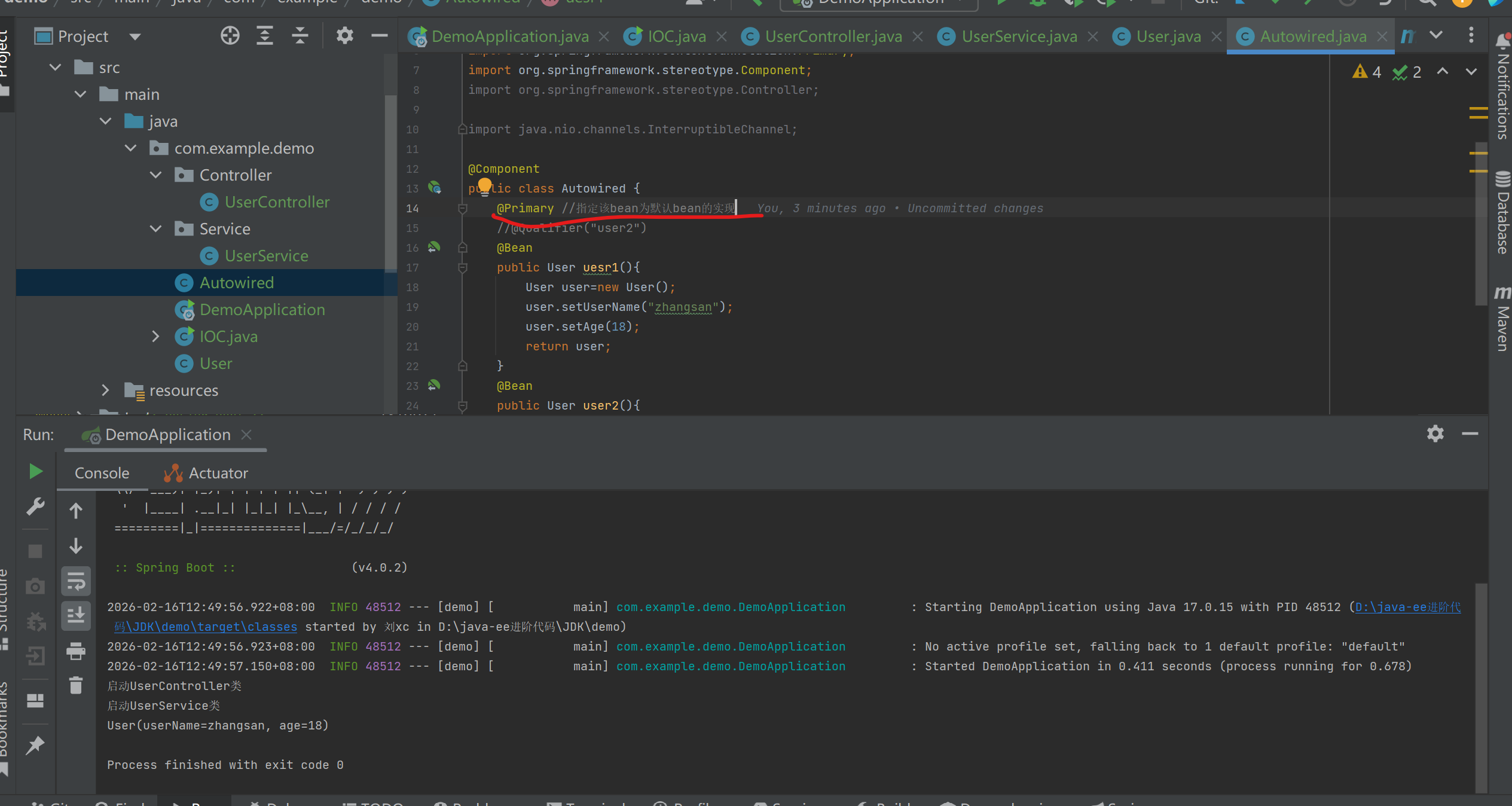Toggle scroll to end in console
Viewport: 1512px width, 806px height.
(76, 616)
